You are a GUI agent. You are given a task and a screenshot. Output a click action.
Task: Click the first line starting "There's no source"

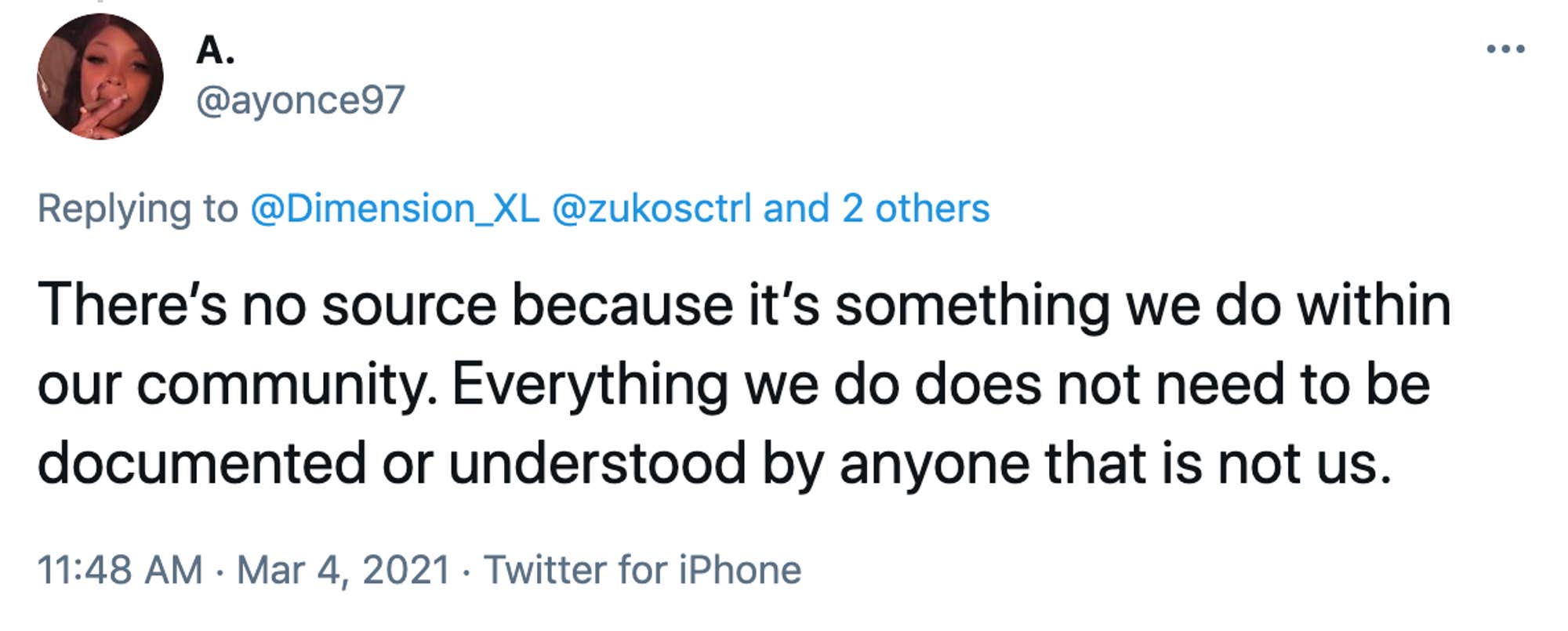tap(744, 305)
